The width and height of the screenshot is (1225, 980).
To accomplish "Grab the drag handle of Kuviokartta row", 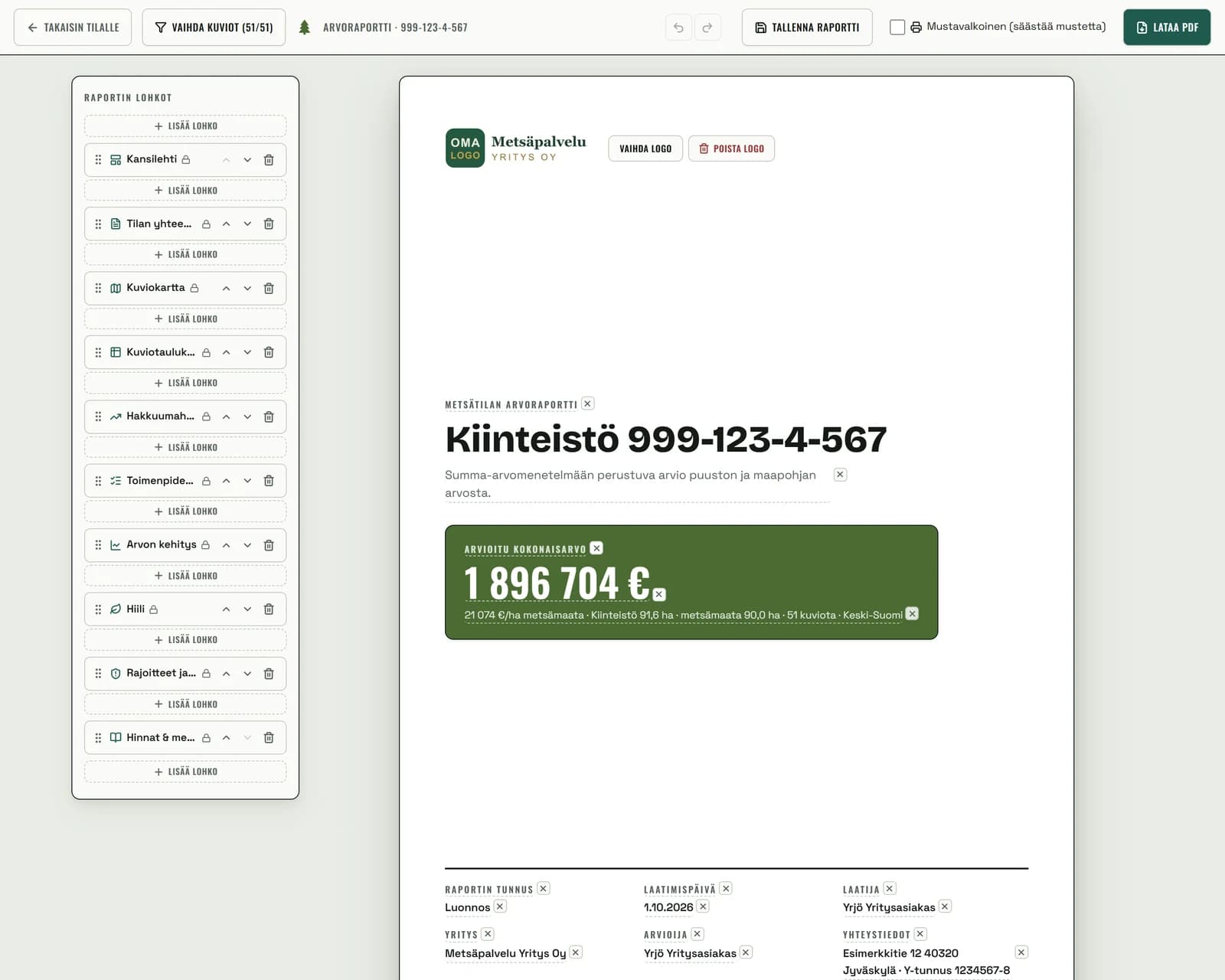I will [98, 289].
